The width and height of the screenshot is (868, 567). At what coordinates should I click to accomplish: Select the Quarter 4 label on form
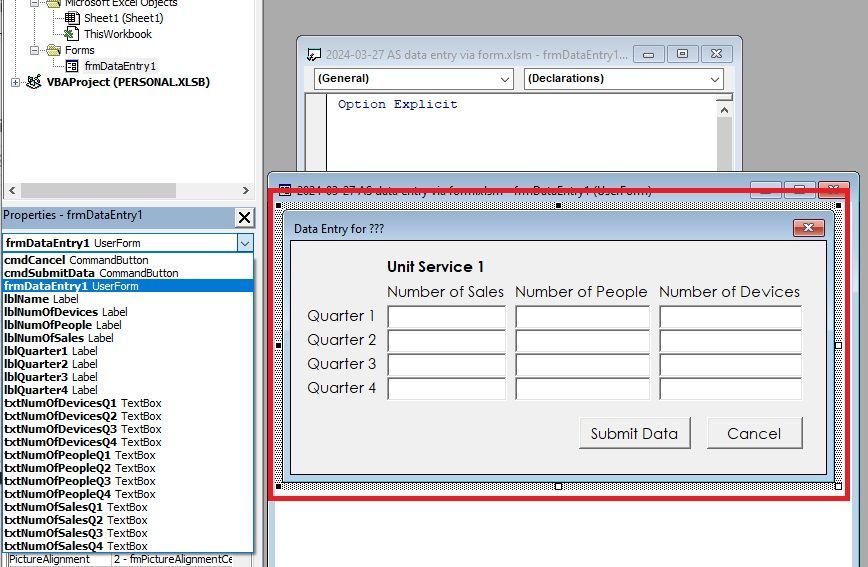point(342,388)
